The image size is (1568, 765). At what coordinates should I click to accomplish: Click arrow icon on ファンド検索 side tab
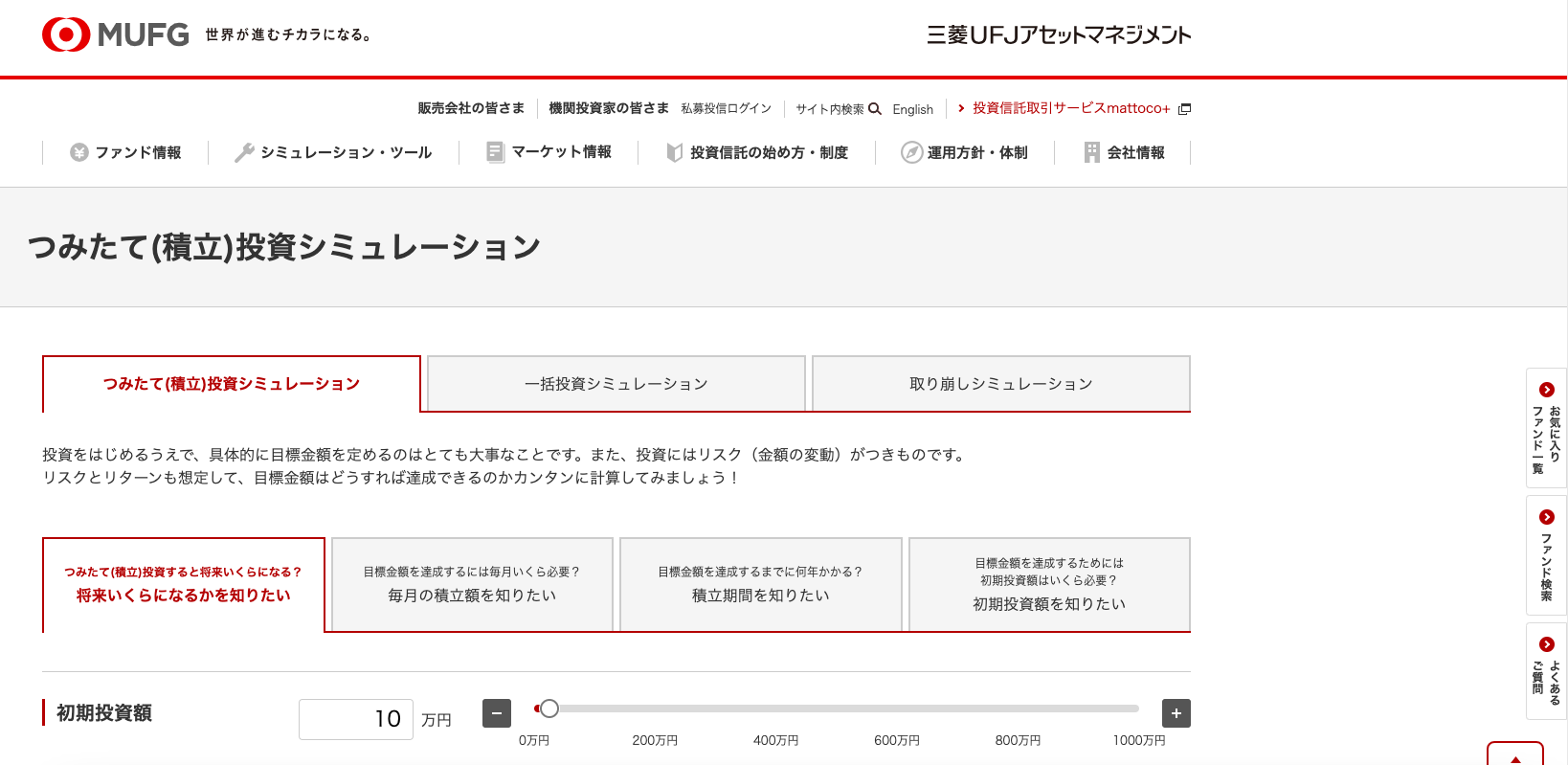coord(1546,517)
